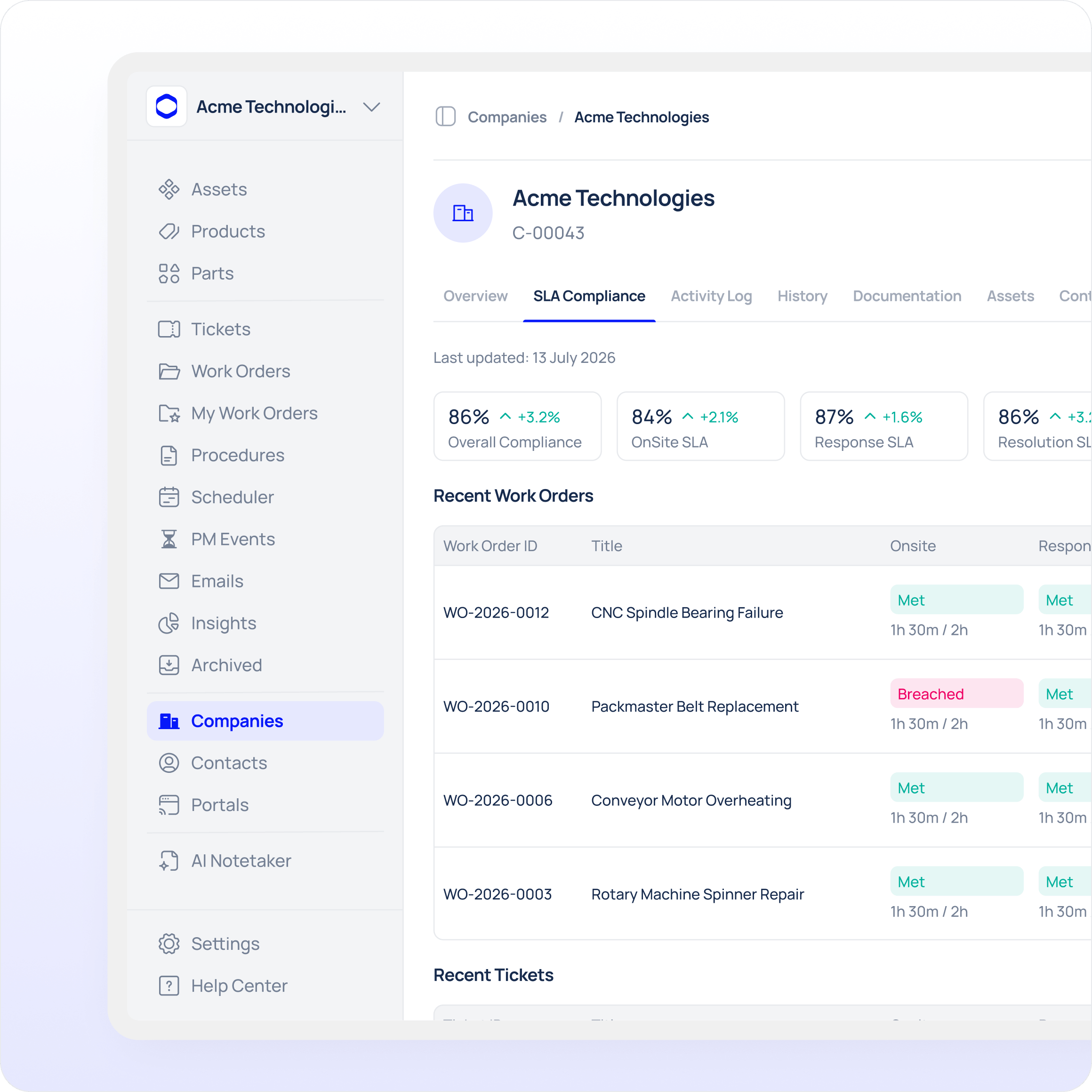
Task: Toggle the sidebar collapse panel icon
Action: pos(445,116)
